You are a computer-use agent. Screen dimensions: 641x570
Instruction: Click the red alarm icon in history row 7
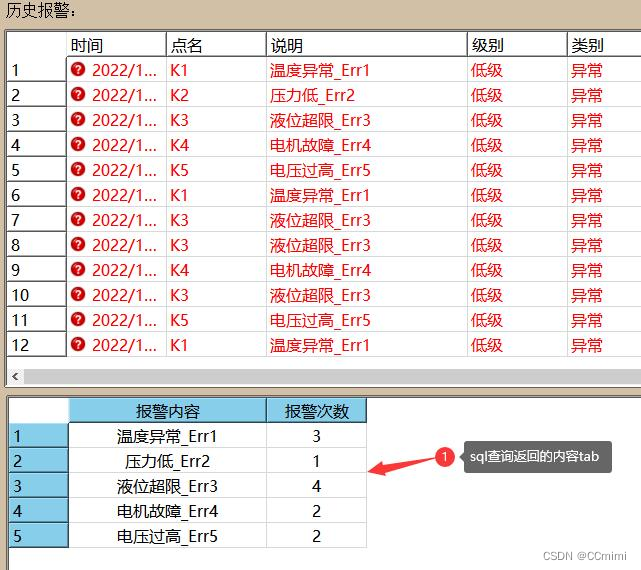click(78, 220)
